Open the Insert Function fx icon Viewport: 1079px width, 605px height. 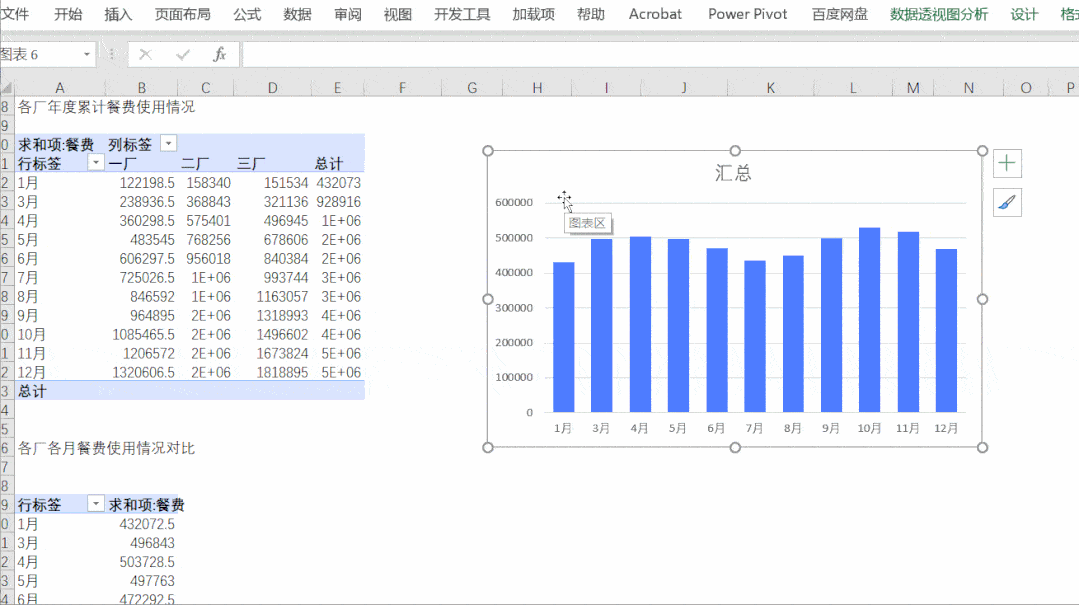pyautogui.click(x=220, y=54)
